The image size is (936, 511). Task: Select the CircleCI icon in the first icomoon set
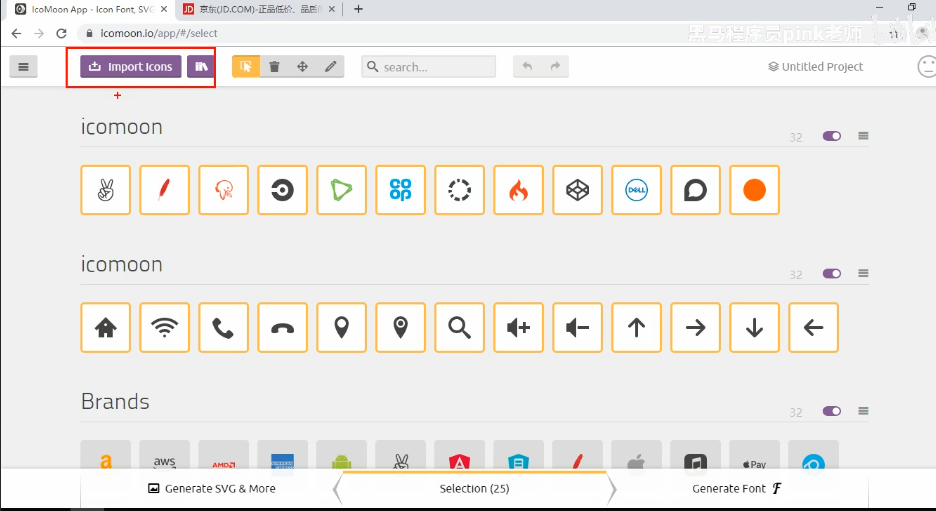[x=282, y=190]
